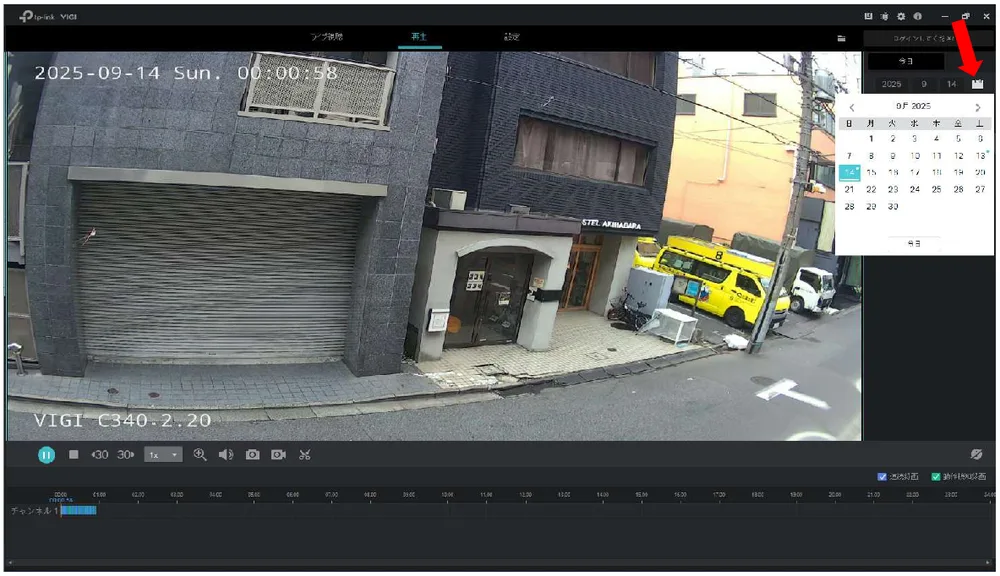Viewport: 1000px width, 576px height.
Task: Toggle the calendar picker icon
Action: pos(977,84)
